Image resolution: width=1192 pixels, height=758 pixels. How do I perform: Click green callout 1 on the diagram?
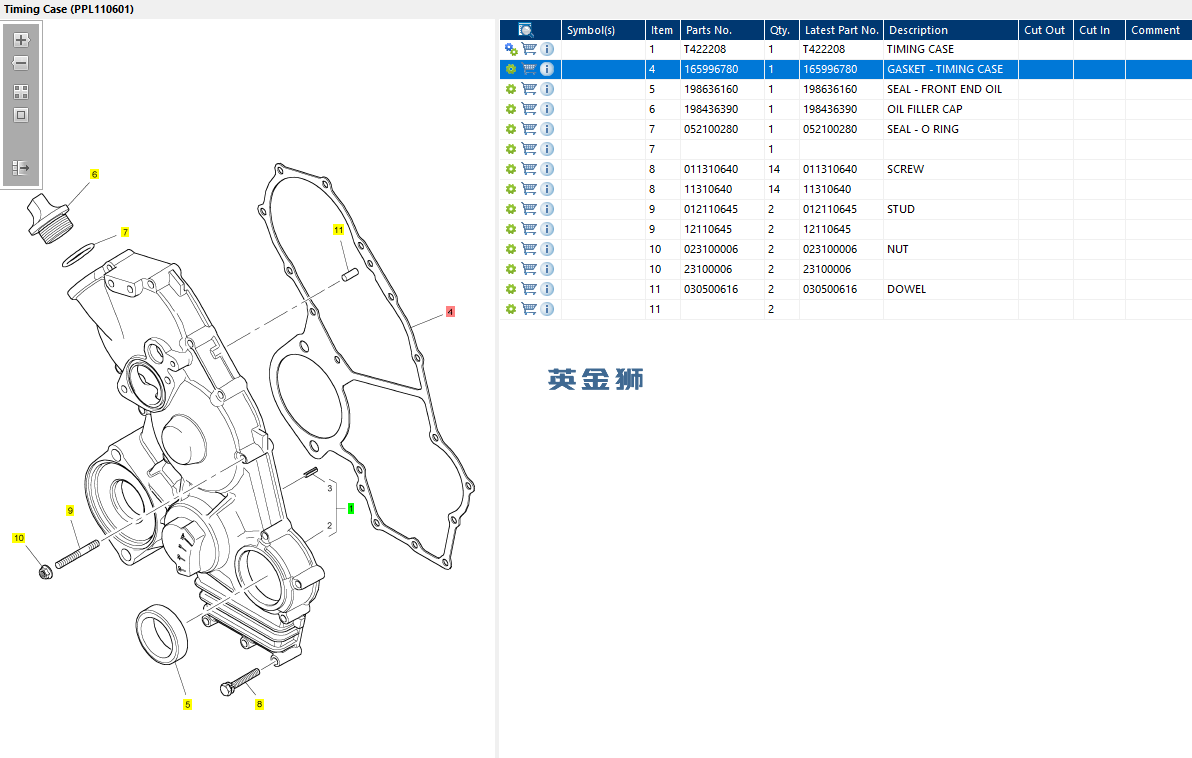(x=351, y=508)
